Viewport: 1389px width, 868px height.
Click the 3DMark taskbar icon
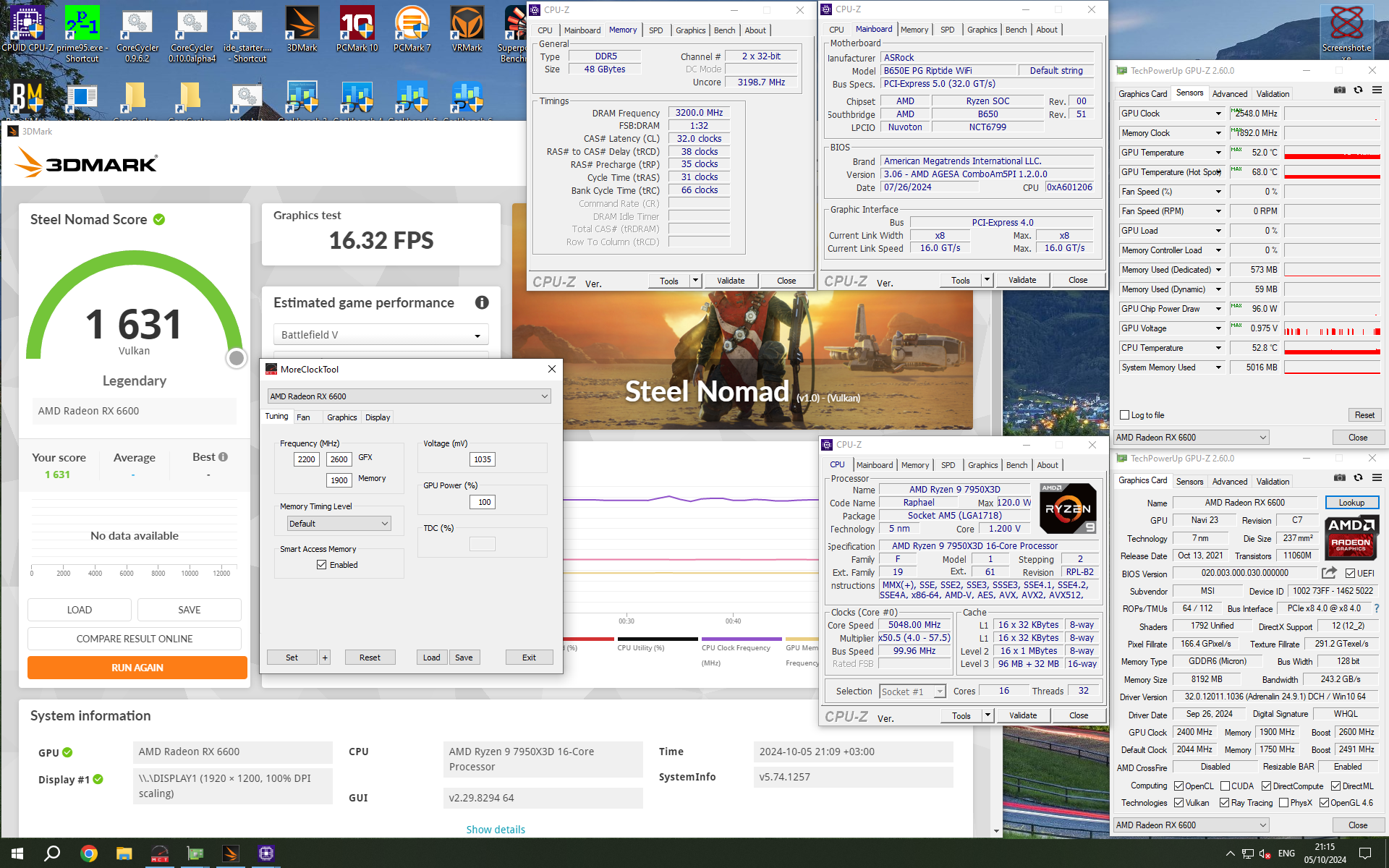pos(231,854)
